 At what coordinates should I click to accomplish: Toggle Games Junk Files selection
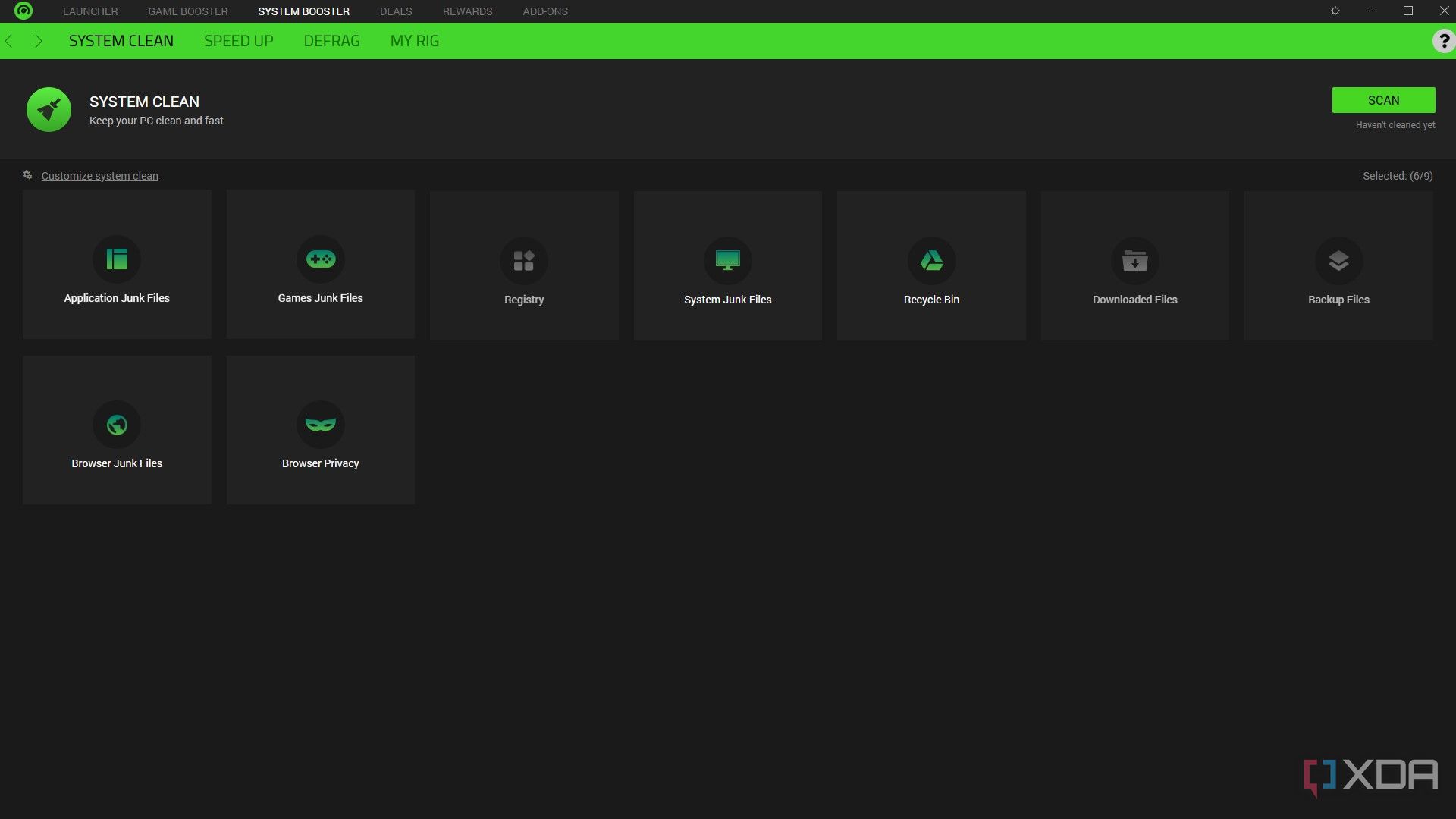point(320,264)
